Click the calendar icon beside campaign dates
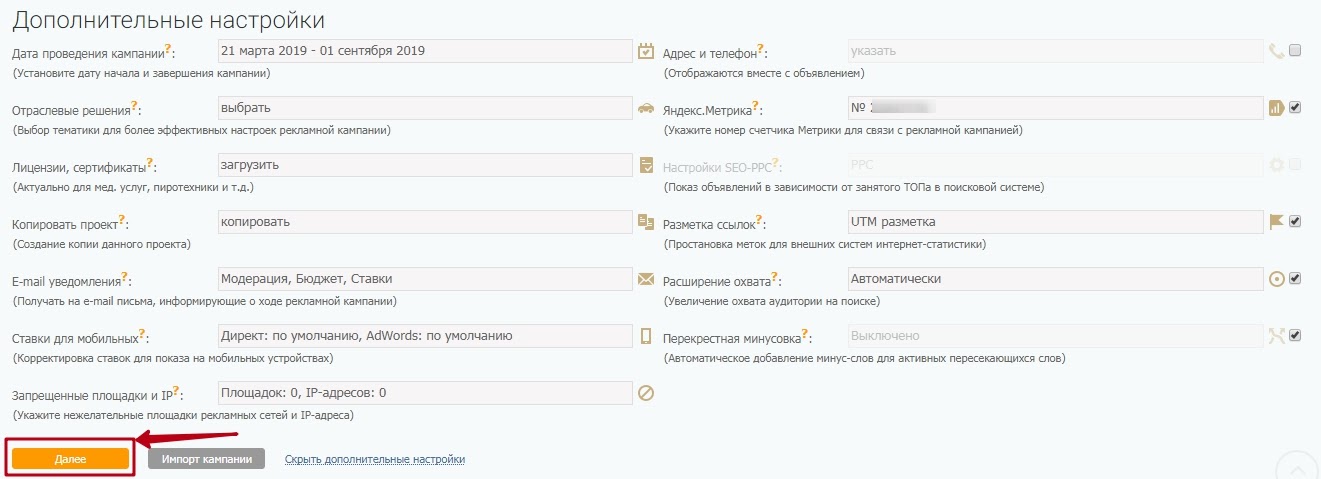This screenshot has height=479, width=1321. 646,51
